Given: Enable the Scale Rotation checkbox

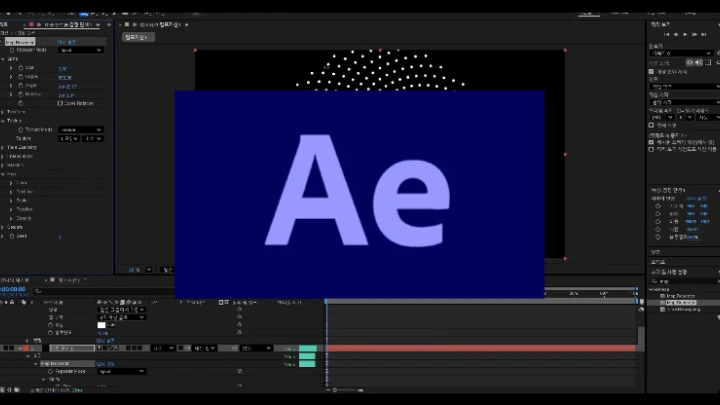Looking at the screenshot, I should tap(60, 103).
